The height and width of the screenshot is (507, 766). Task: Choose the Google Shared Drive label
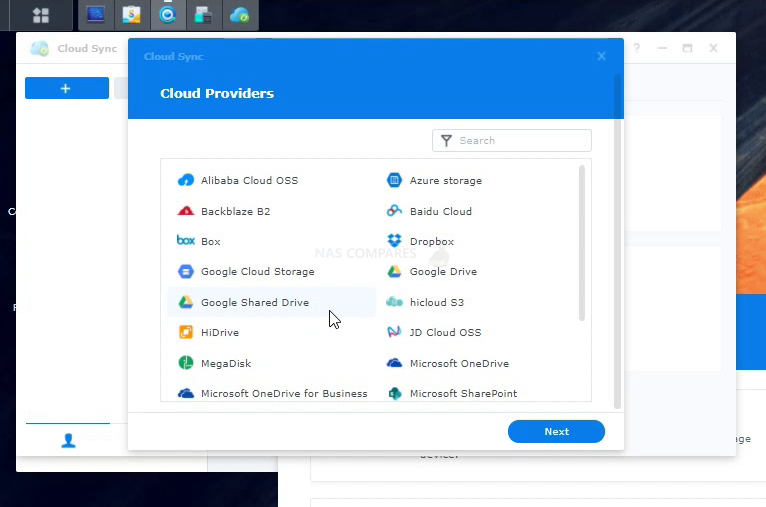(255, 302)
